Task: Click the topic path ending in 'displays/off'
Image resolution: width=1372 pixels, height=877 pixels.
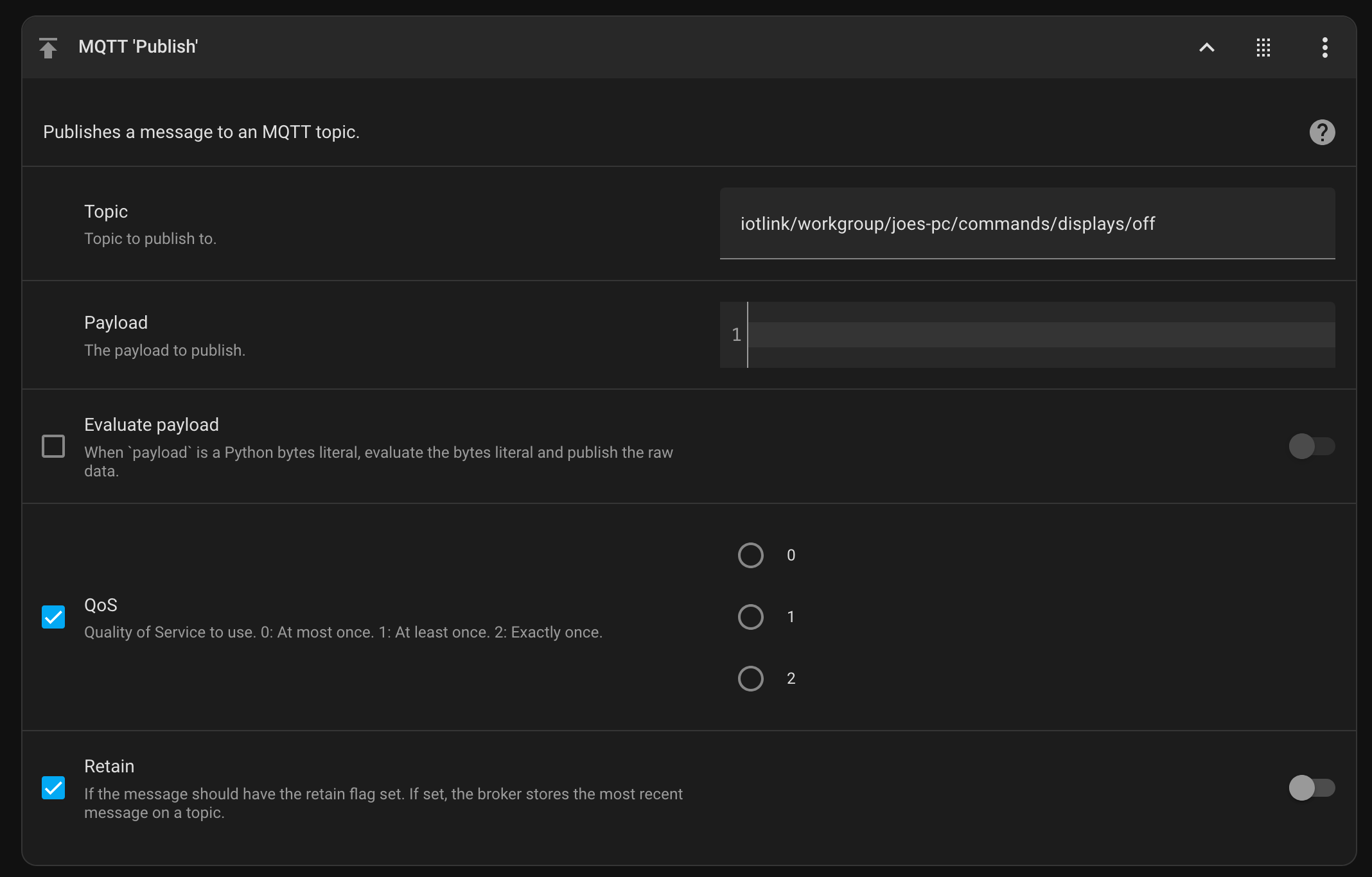Action: pyautogui.click(x=947, y=223)
